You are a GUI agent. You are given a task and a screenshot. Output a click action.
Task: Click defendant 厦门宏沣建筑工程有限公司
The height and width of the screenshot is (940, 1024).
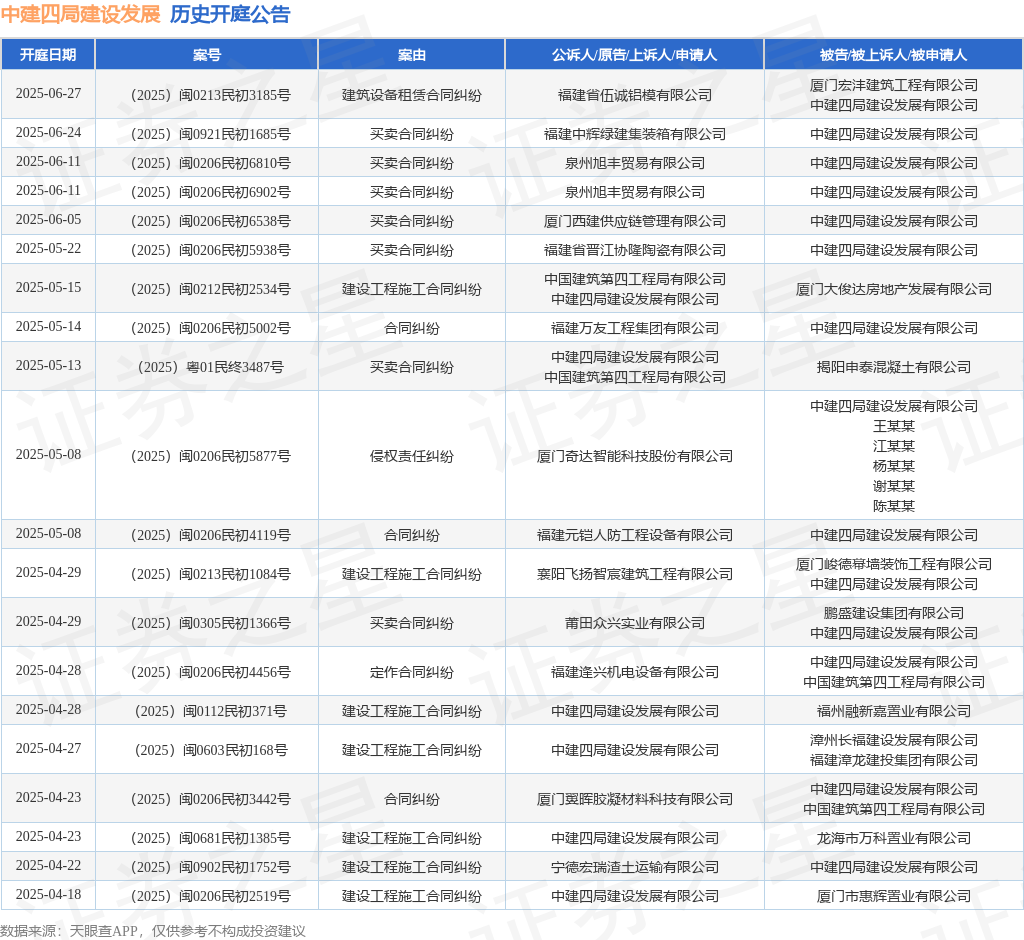pyautogui.click(x=893, y=86)
